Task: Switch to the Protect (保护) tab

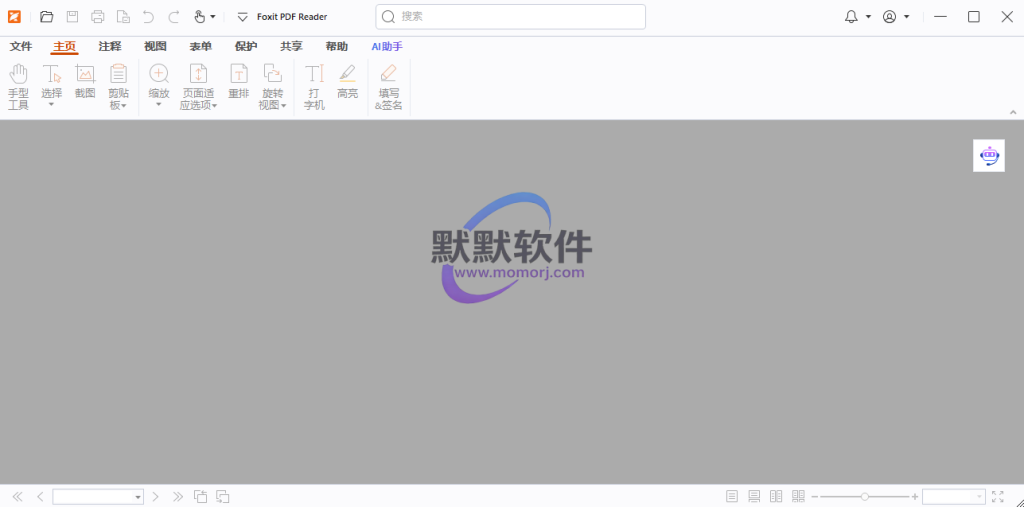Action: (x=246, y=46)
